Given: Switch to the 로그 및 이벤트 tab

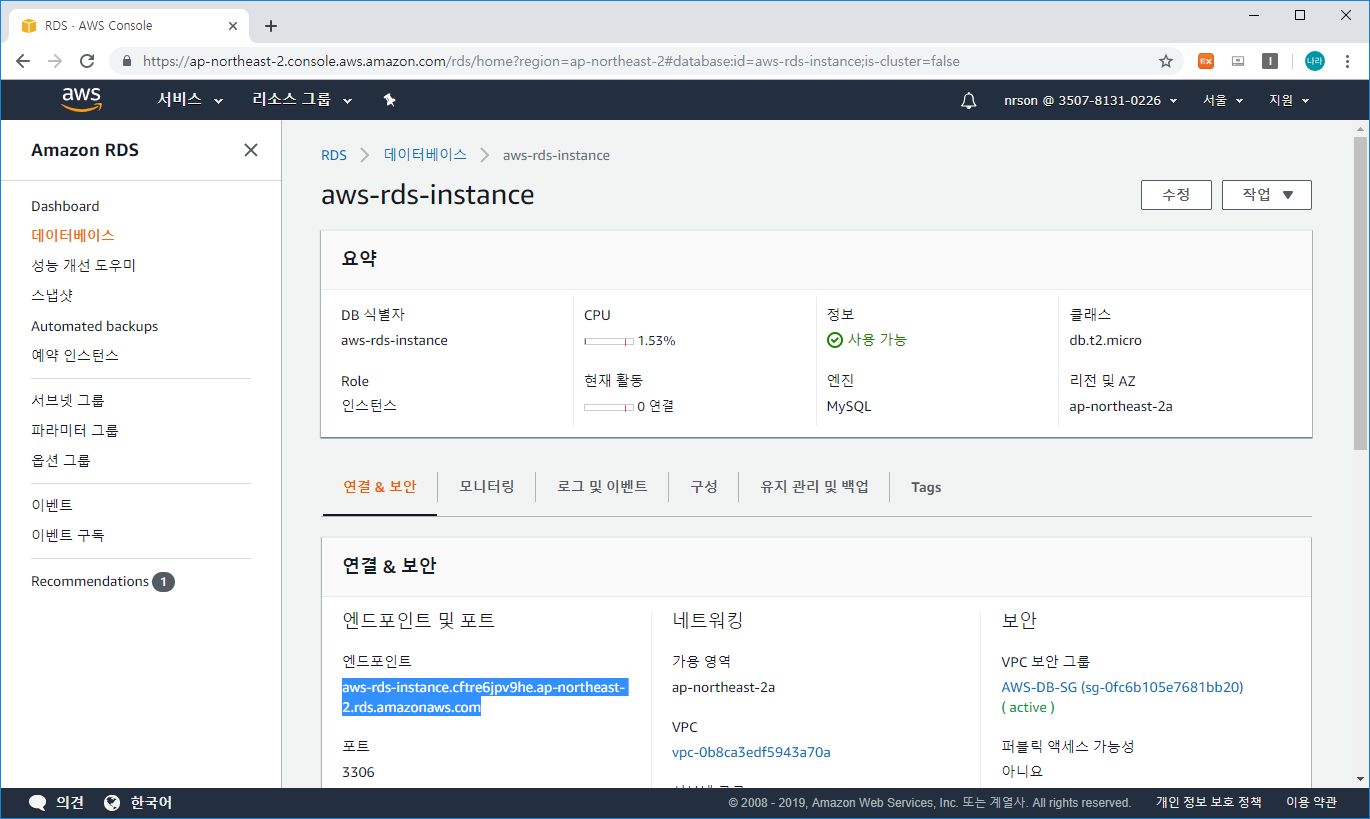Looking at the screenshot, I should [602, 487].
